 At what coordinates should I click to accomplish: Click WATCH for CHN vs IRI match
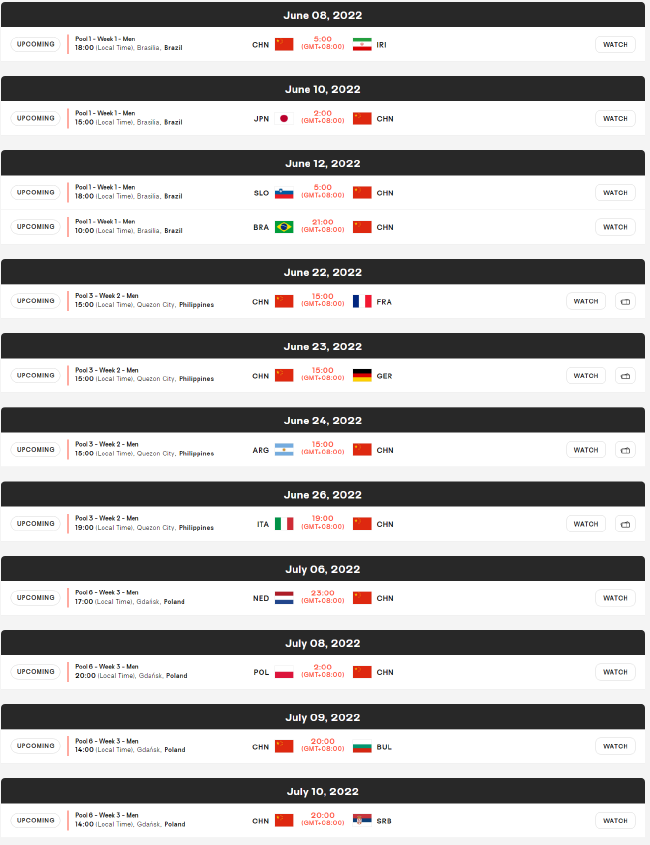tap(615, 44)
